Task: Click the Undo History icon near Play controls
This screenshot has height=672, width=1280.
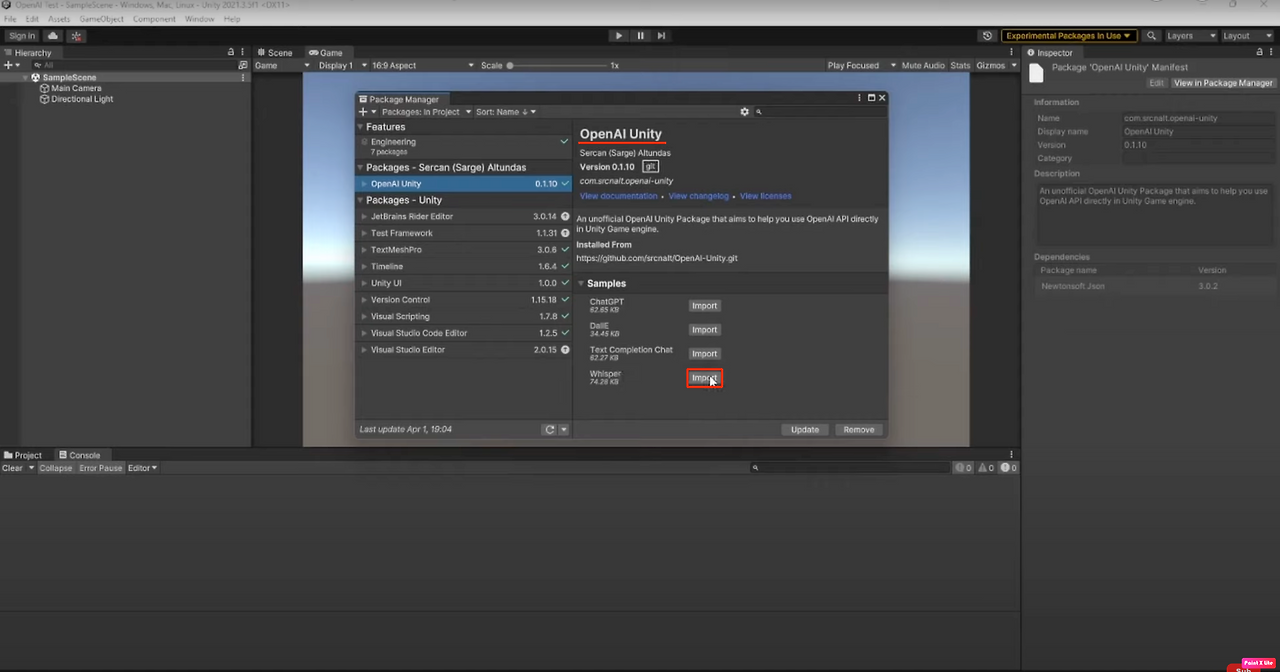Action: pyautogui.click(x=989, y=35)
